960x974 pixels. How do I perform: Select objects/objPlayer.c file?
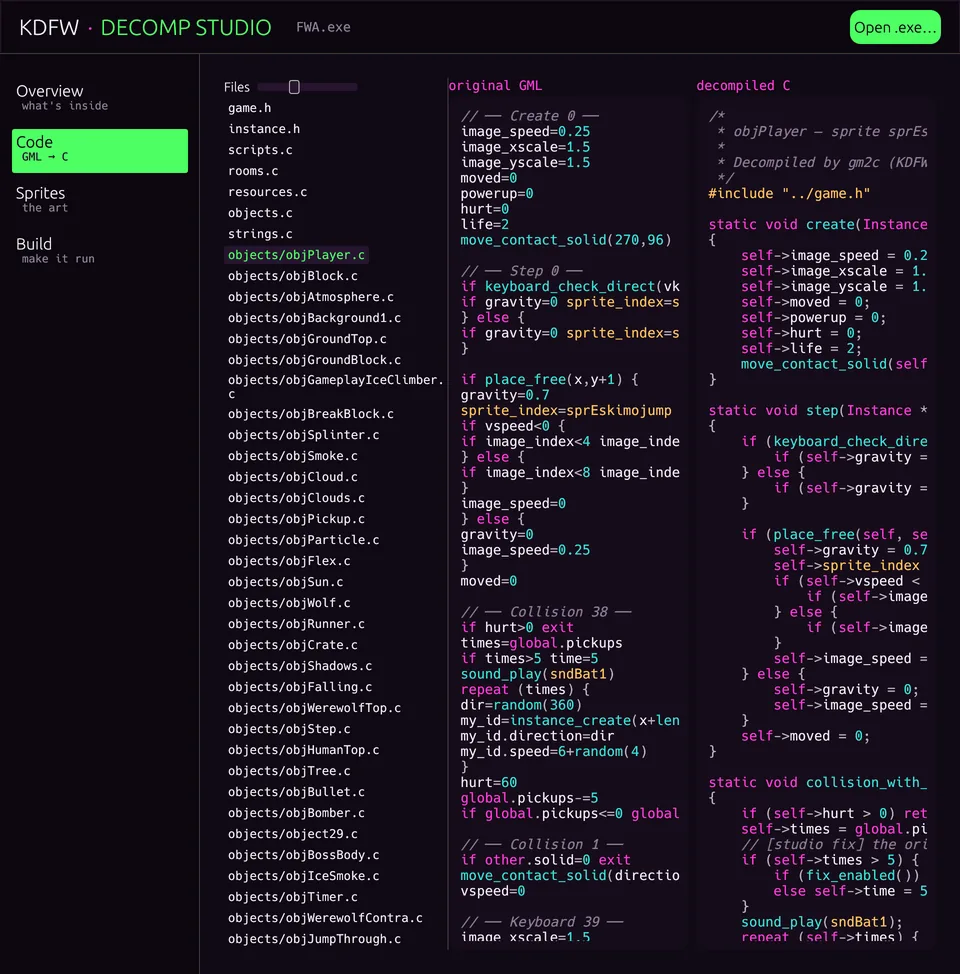coord(296,255)
